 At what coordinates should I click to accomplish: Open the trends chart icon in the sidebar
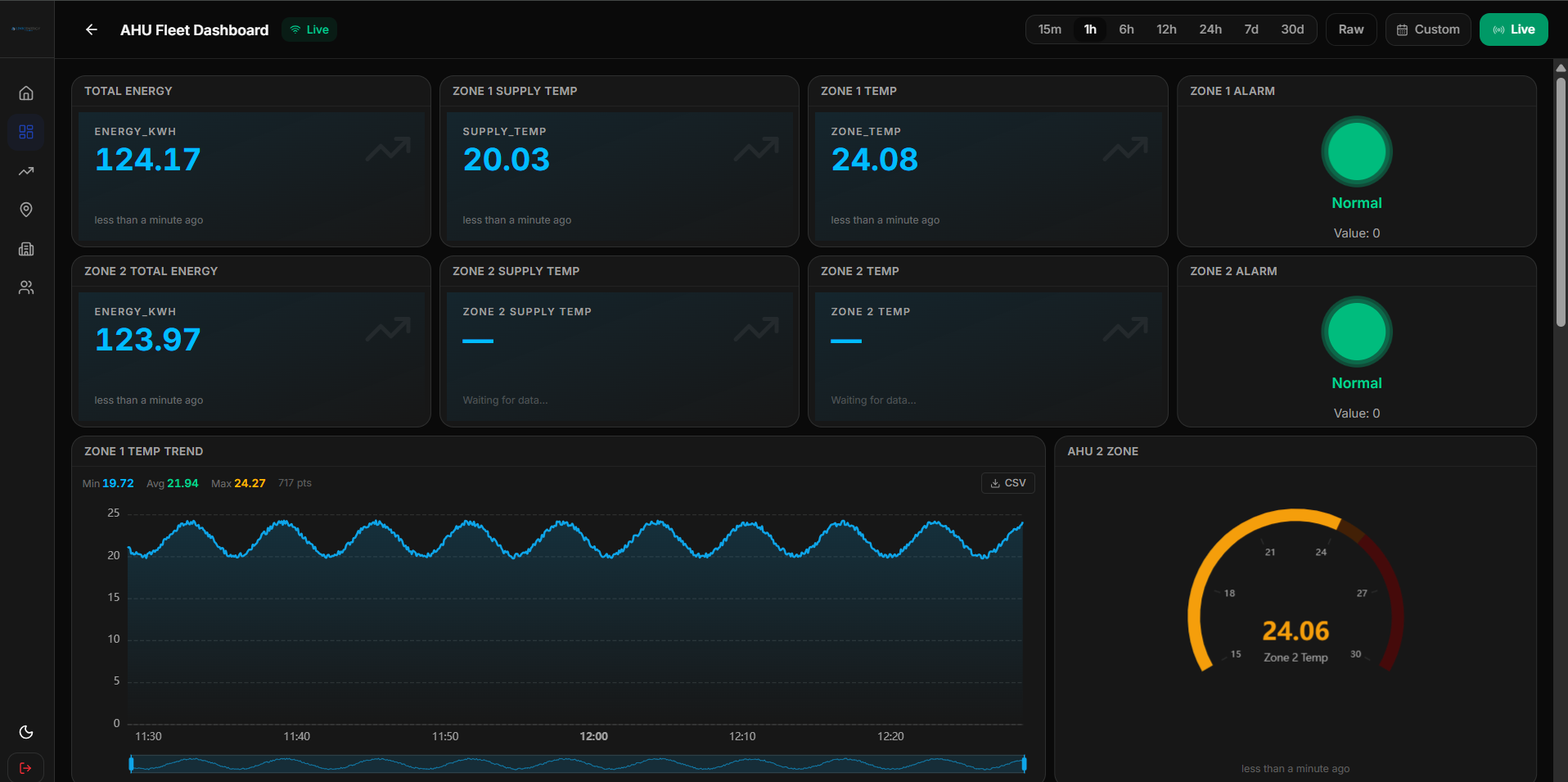(x=26, y=171)
